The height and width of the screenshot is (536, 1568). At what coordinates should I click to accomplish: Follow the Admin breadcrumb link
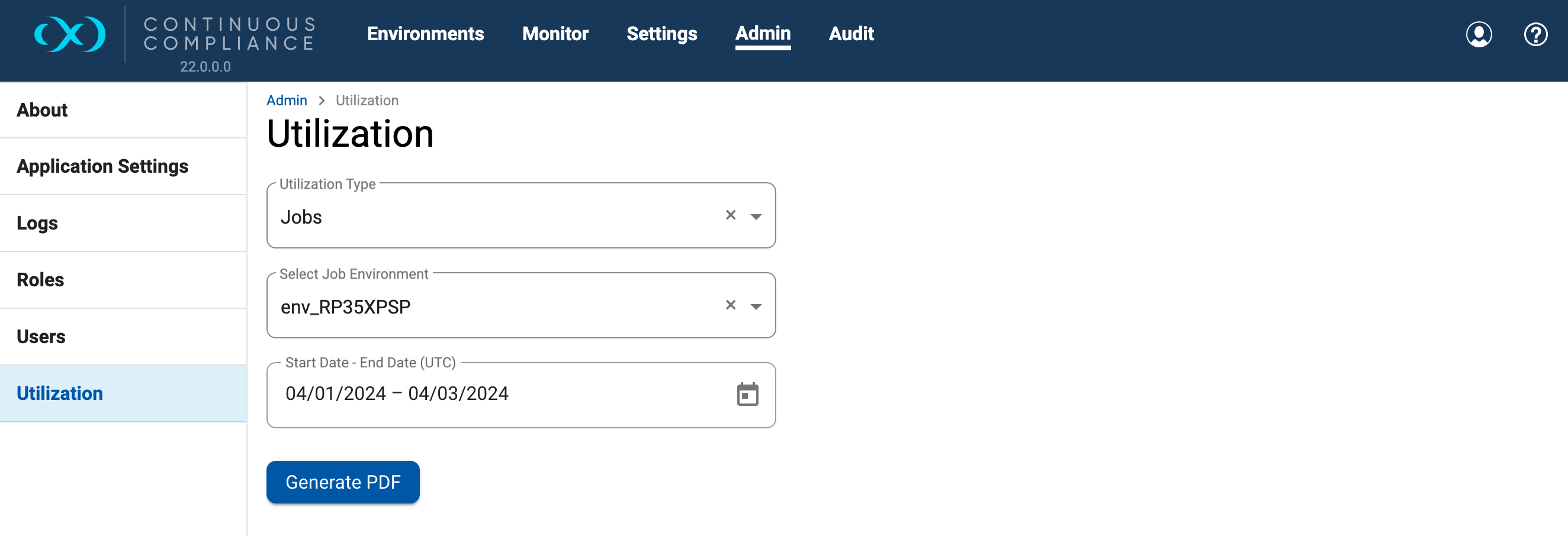(x=286, y=101)
